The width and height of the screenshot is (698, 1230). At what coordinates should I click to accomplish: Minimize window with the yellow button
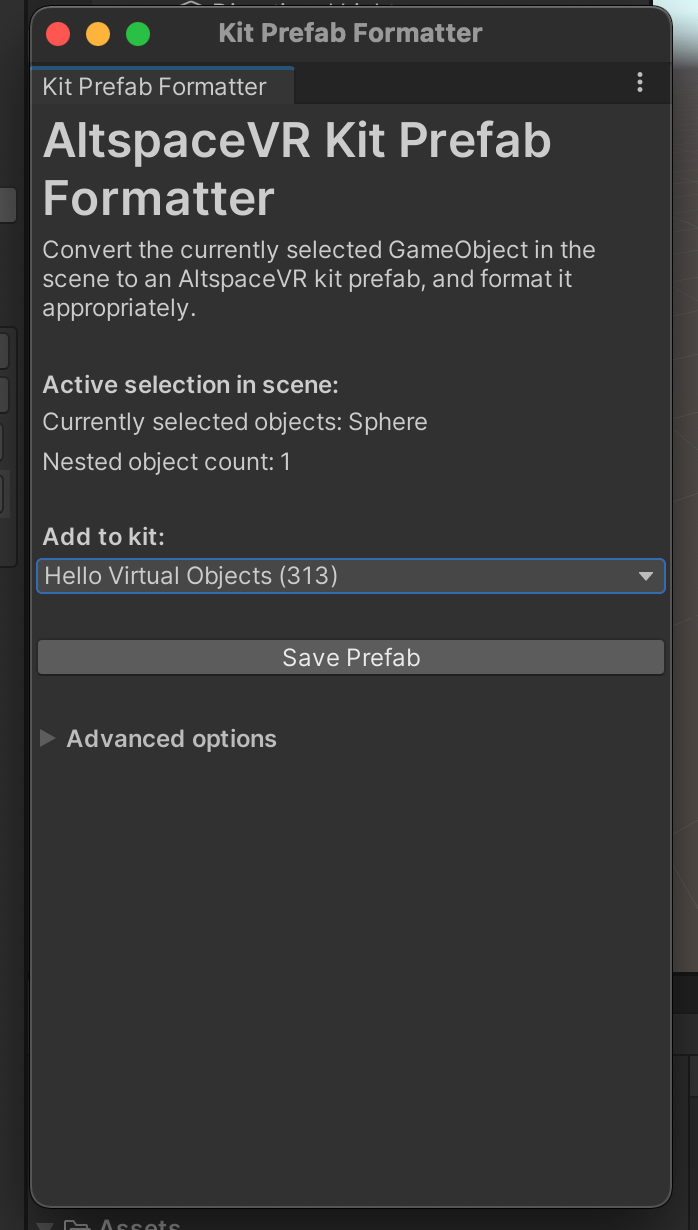[98, 34]
